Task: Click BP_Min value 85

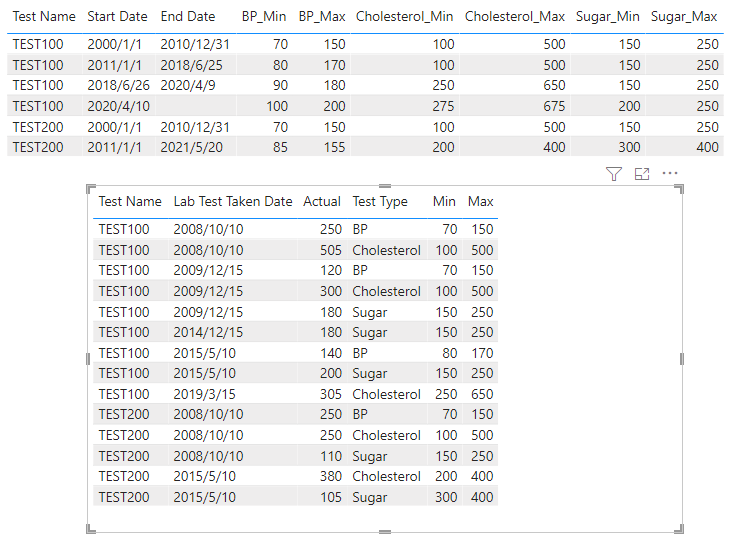Action: [x=280, y=148]
